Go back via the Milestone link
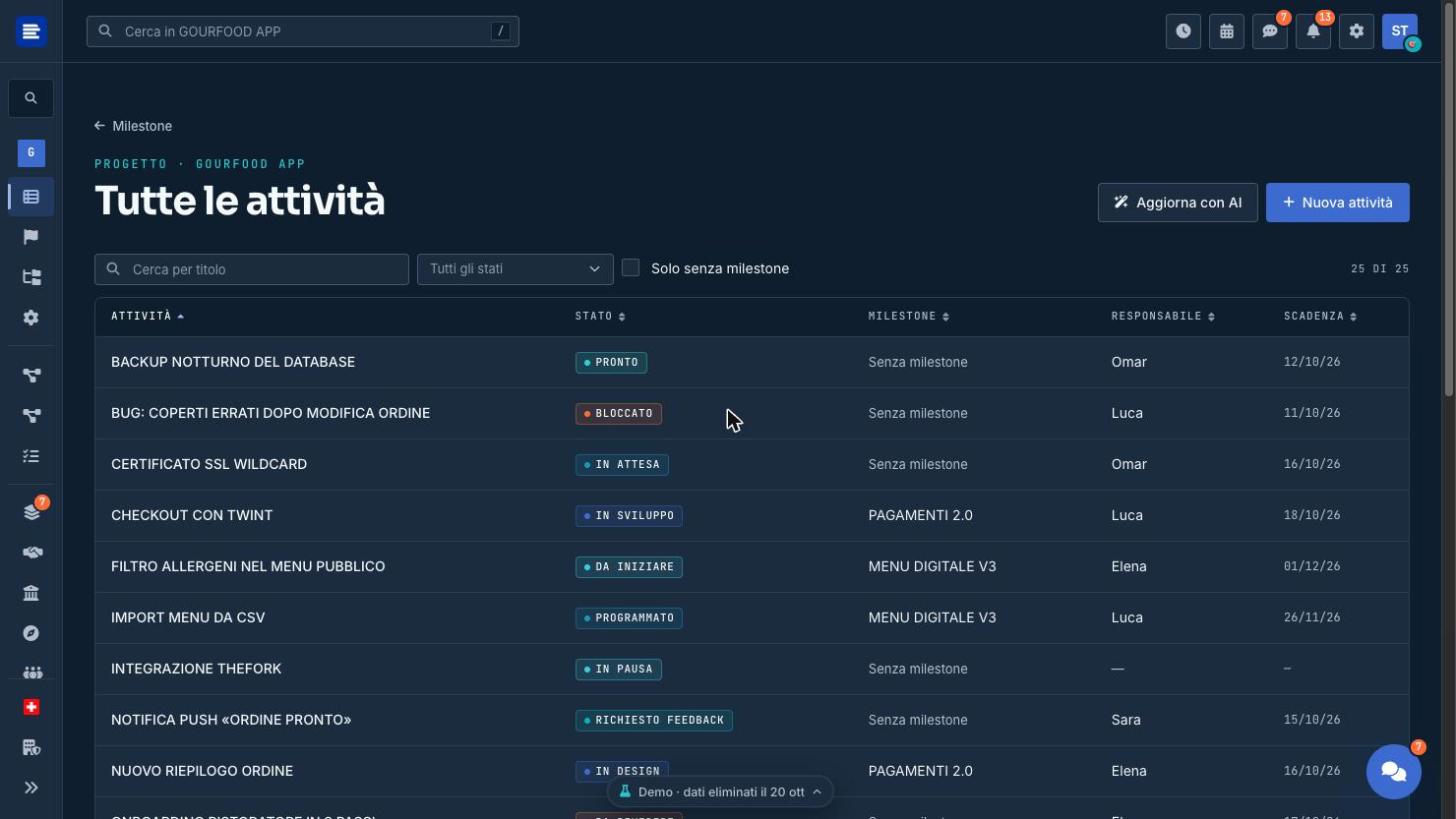 pos(133,126)
